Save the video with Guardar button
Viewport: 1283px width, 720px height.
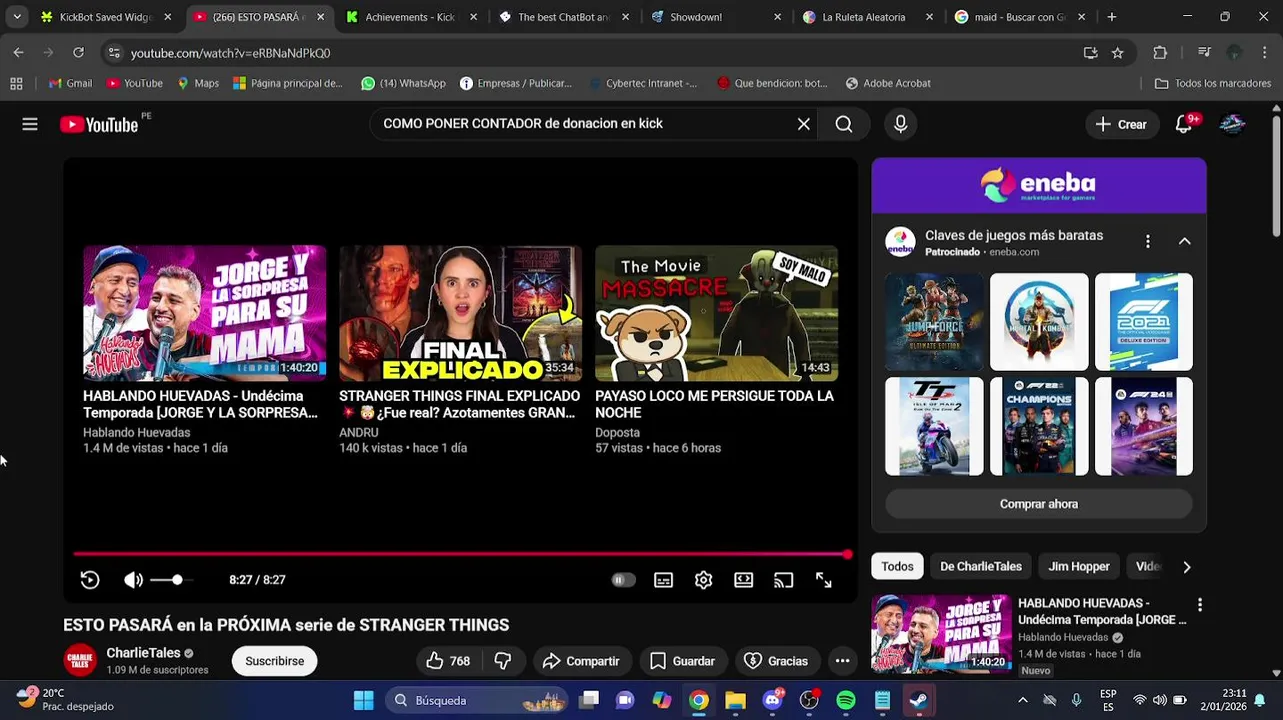(x=682, y=661)
